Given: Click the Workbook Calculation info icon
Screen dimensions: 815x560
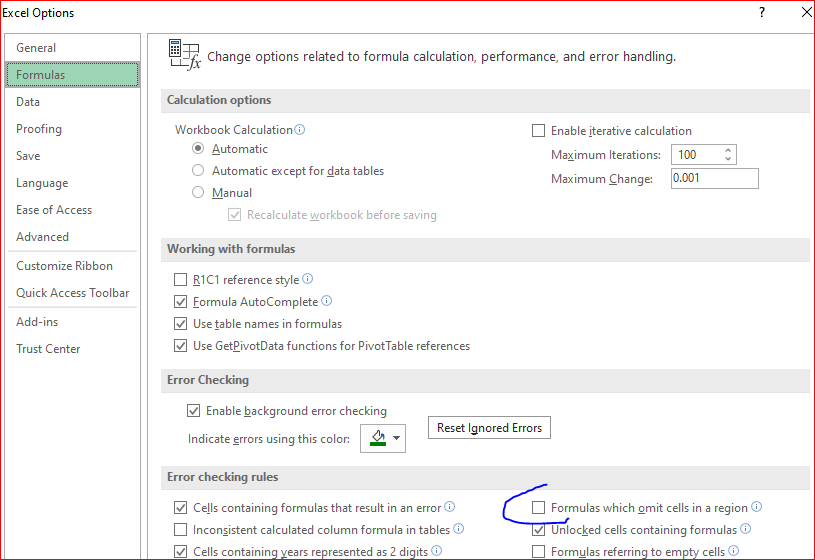Looking at the screenshot, I should point(300,129).
